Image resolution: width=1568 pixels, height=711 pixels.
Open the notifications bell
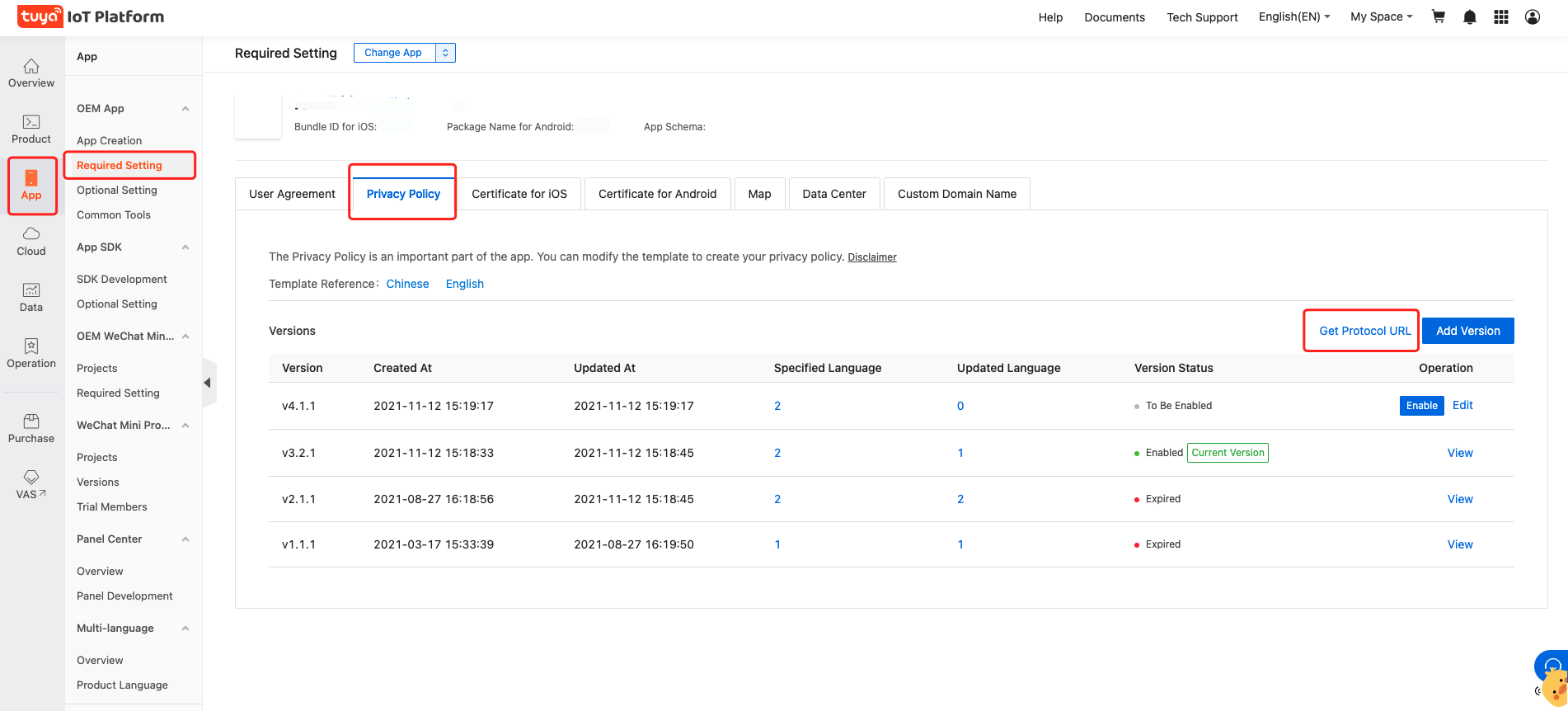pos(1469,17)
